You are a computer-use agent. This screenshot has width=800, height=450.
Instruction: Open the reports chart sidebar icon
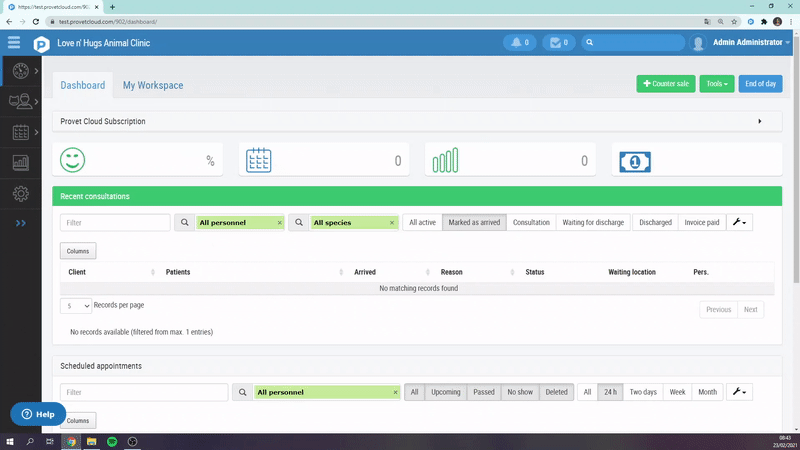pyautogui.click(x=19, y=162)
